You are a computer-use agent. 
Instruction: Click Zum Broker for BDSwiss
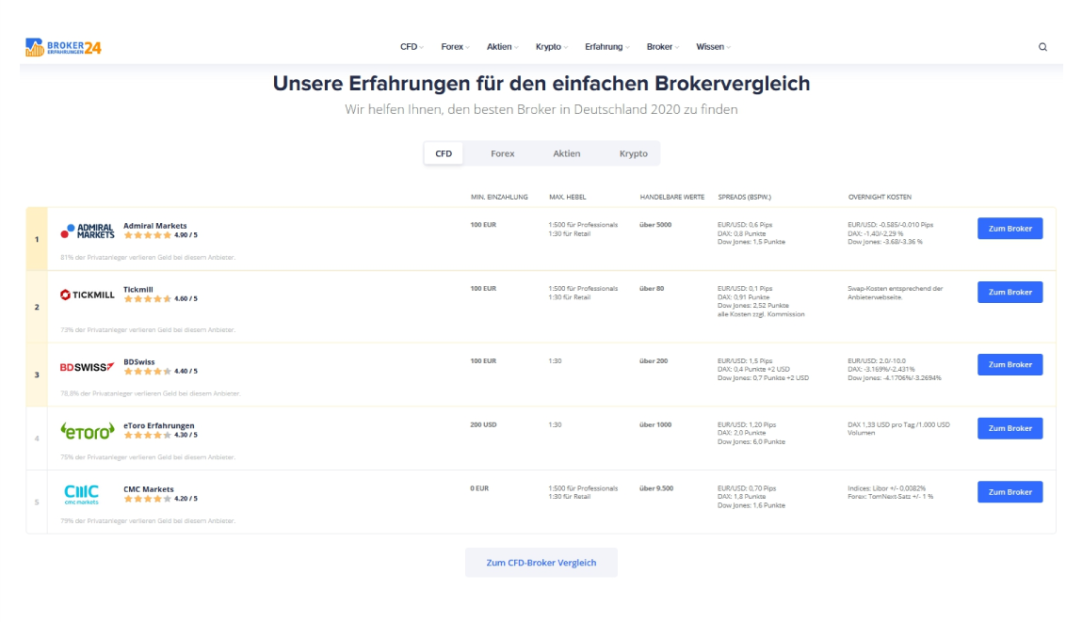click(x=1010, y=365)
